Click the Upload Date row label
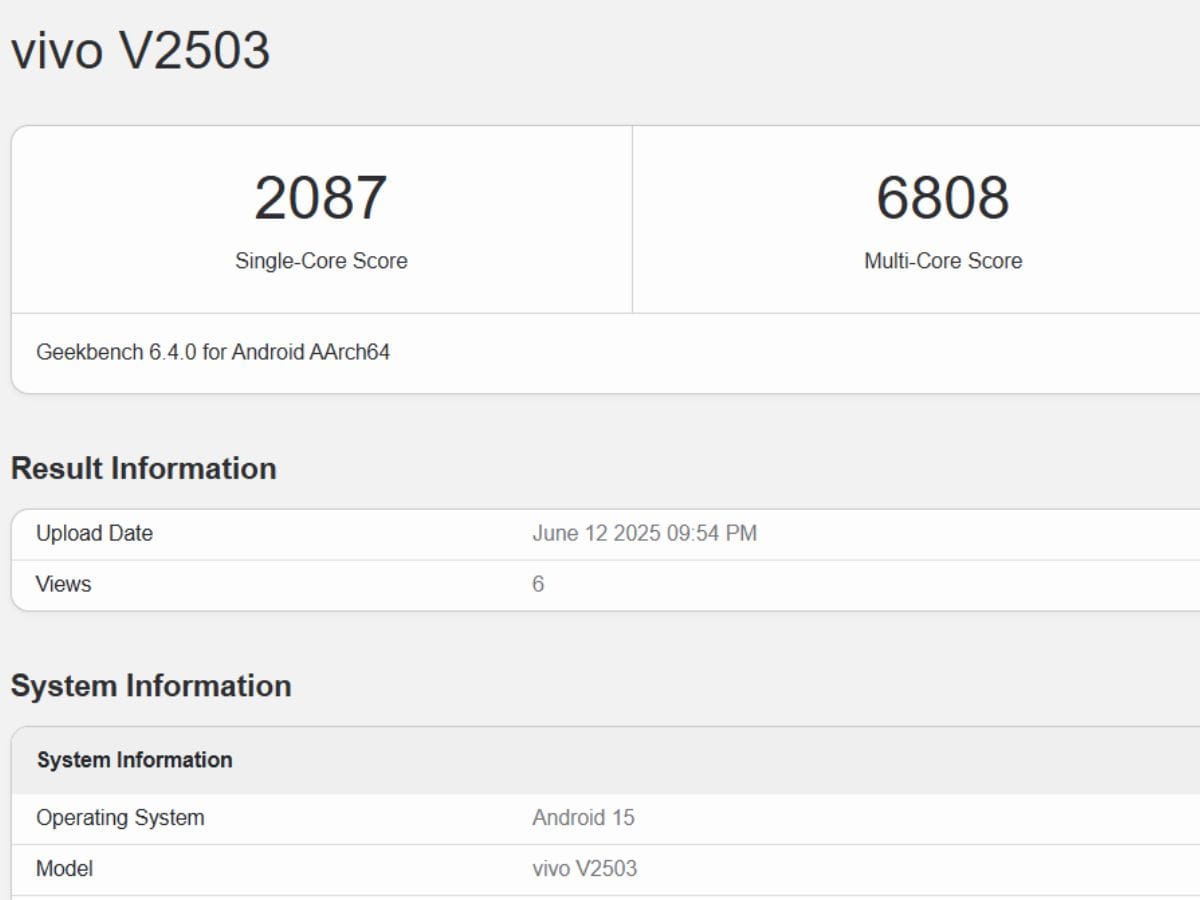Viewport: 1200px width, 900px height. click(94, 534)
